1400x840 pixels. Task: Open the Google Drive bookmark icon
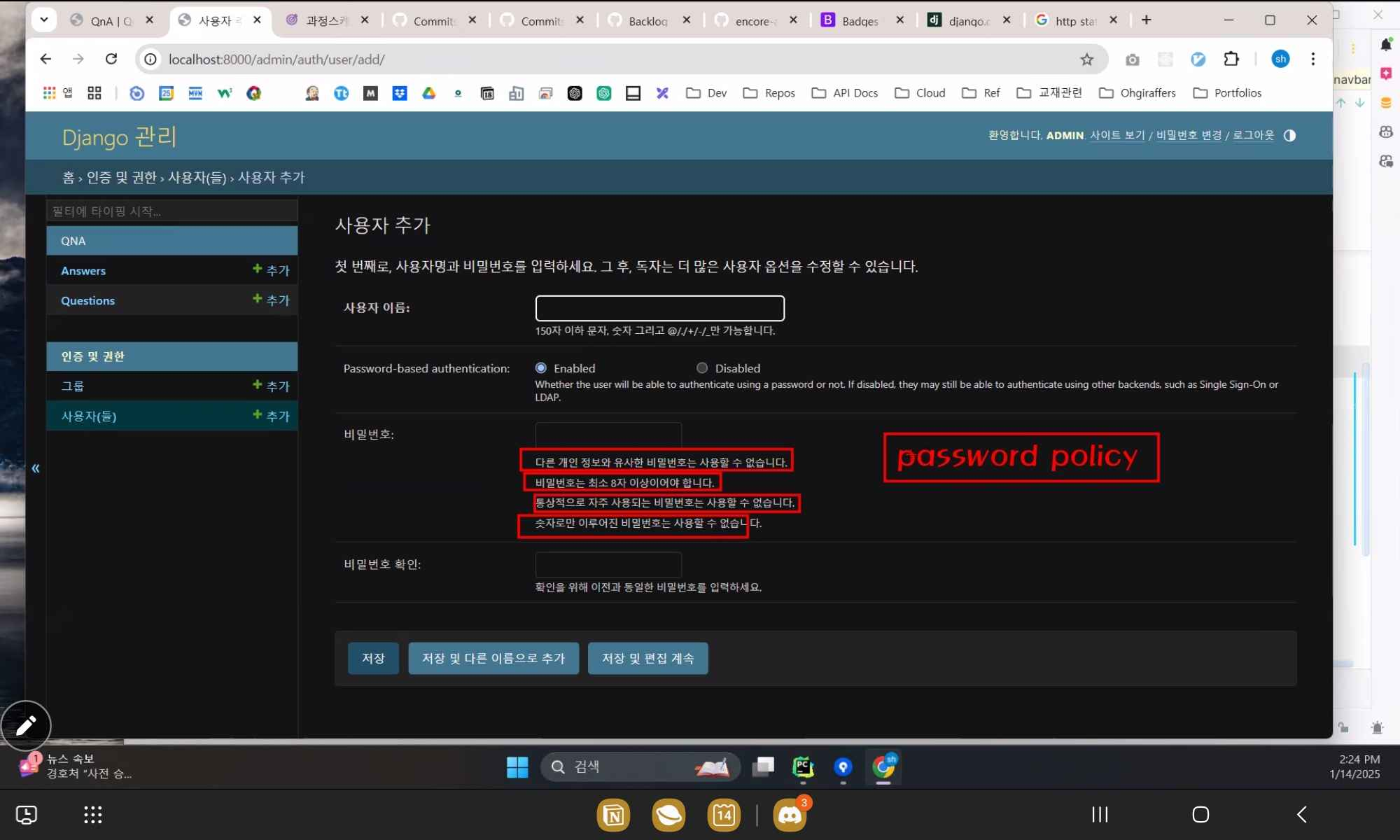click(x=428, y=93)
